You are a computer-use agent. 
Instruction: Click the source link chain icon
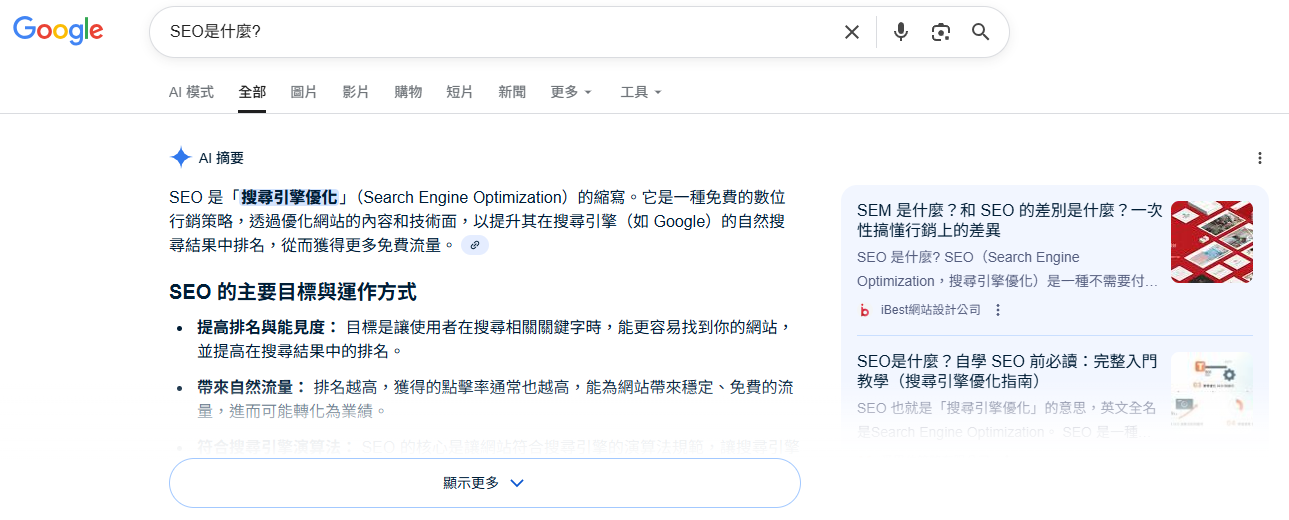tap(475, 245)
